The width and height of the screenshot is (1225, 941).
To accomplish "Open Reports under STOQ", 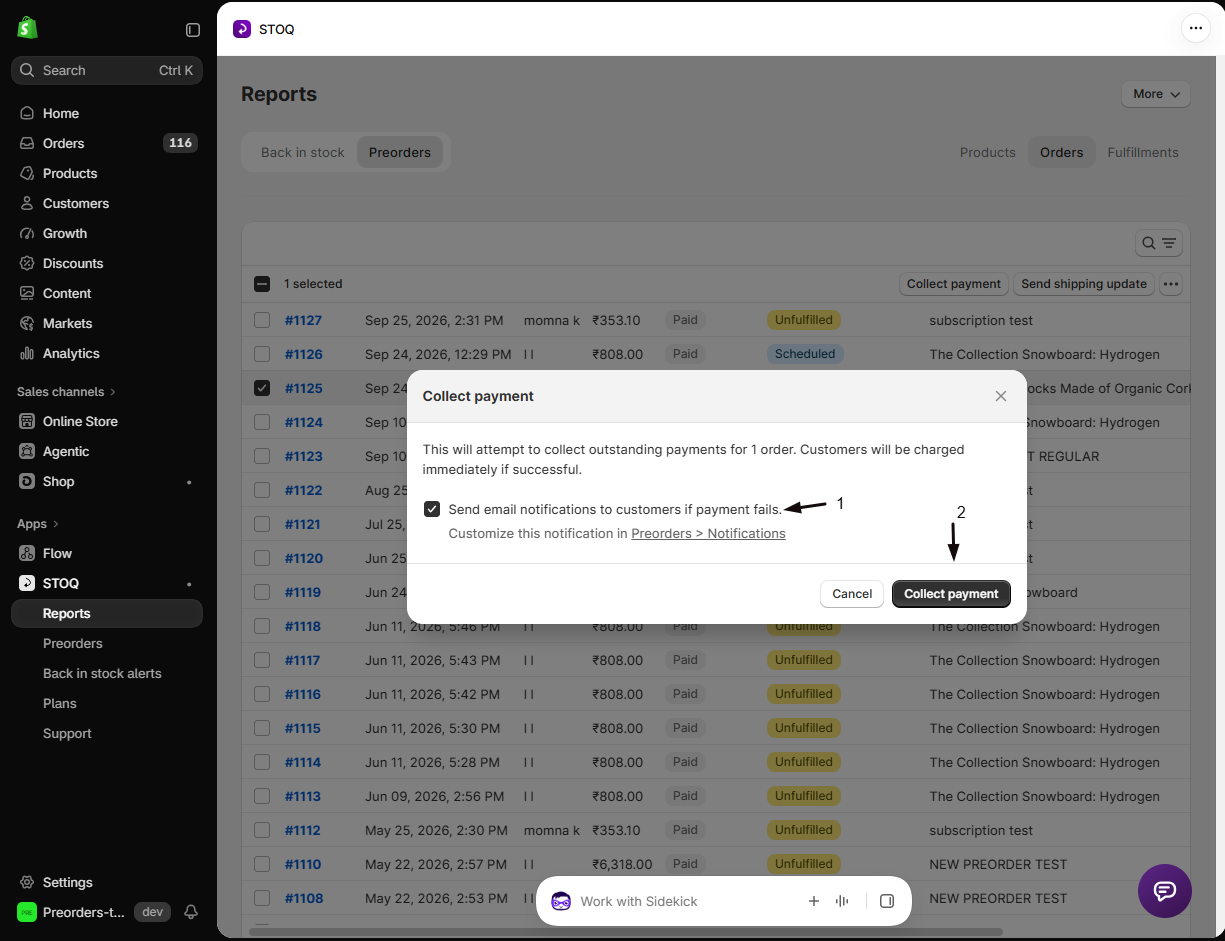I will [107, 613].
